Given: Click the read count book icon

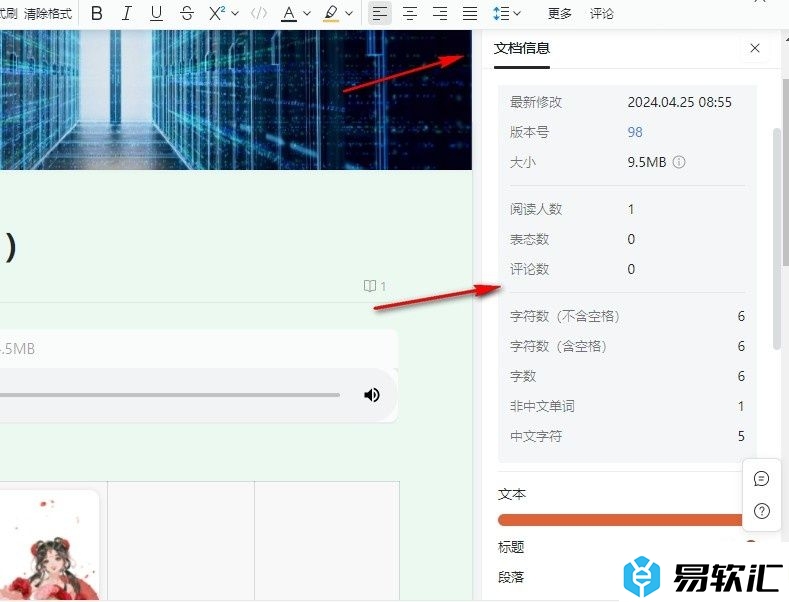Looking at the screenshot, I should (x=370, y=286).
